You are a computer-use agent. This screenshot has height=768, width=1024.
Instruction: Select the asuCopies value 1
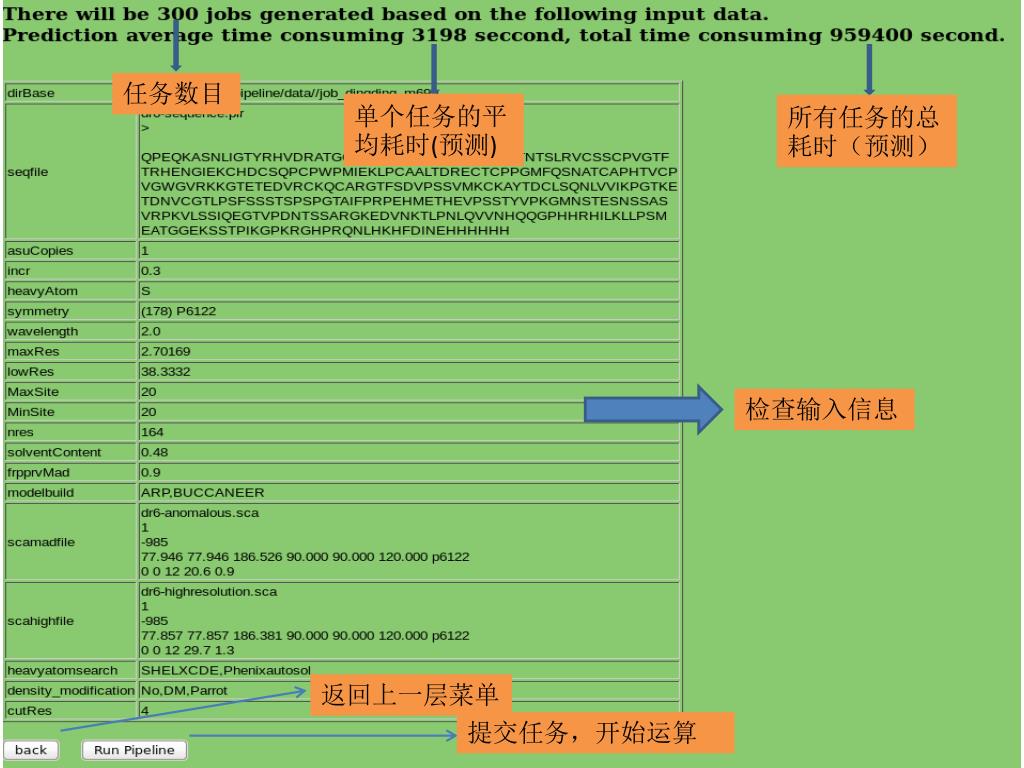coord(145,251)
